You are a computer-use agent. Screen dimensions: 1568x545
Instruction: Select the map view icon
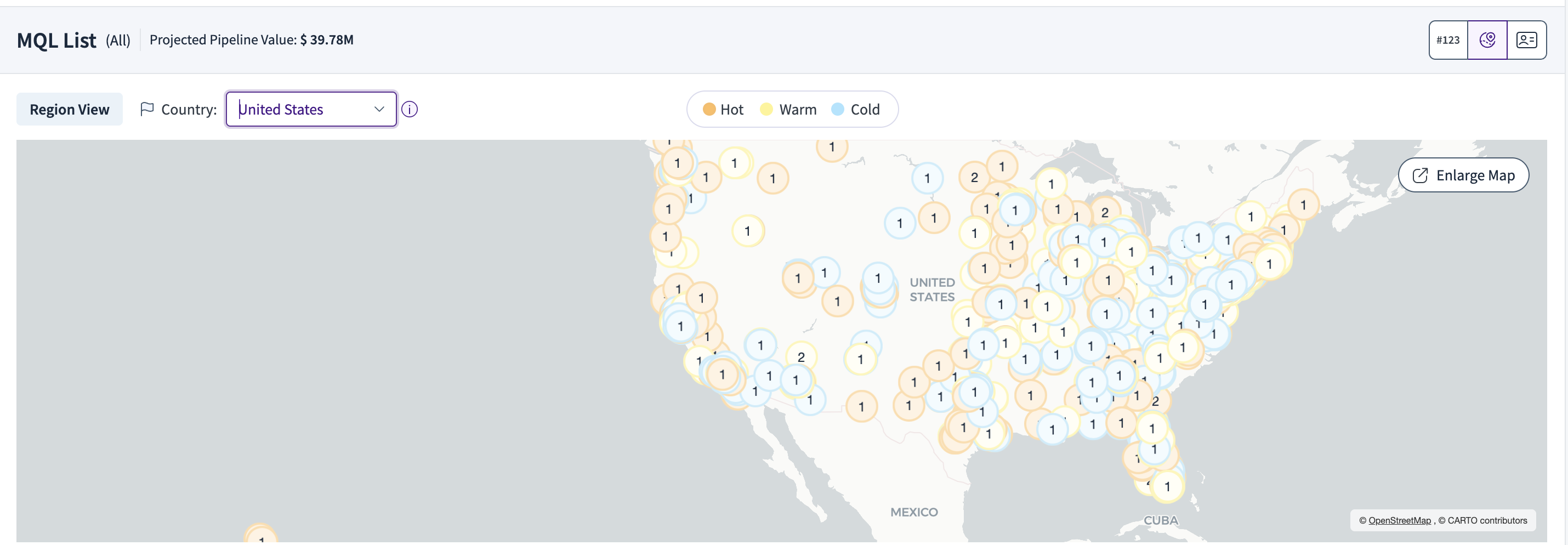(x=1487, y=40)
